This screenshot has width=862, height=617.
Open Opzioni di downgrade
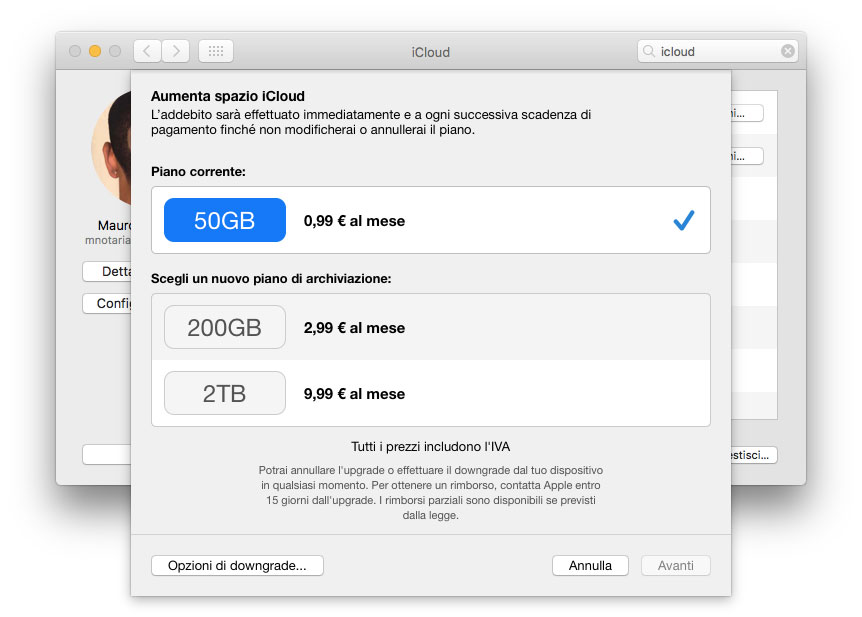pos(236,565)
